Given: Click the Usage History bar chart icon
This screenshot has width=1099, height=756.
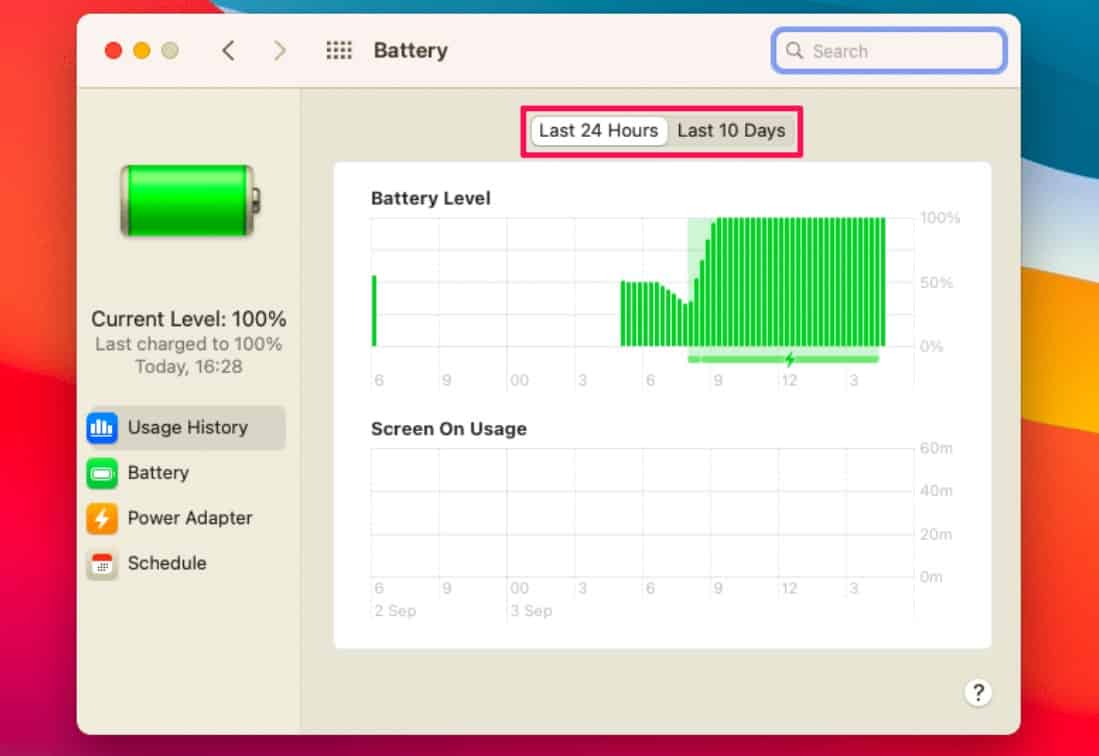Looking at the screenshot, I should (x=102, y=428).
